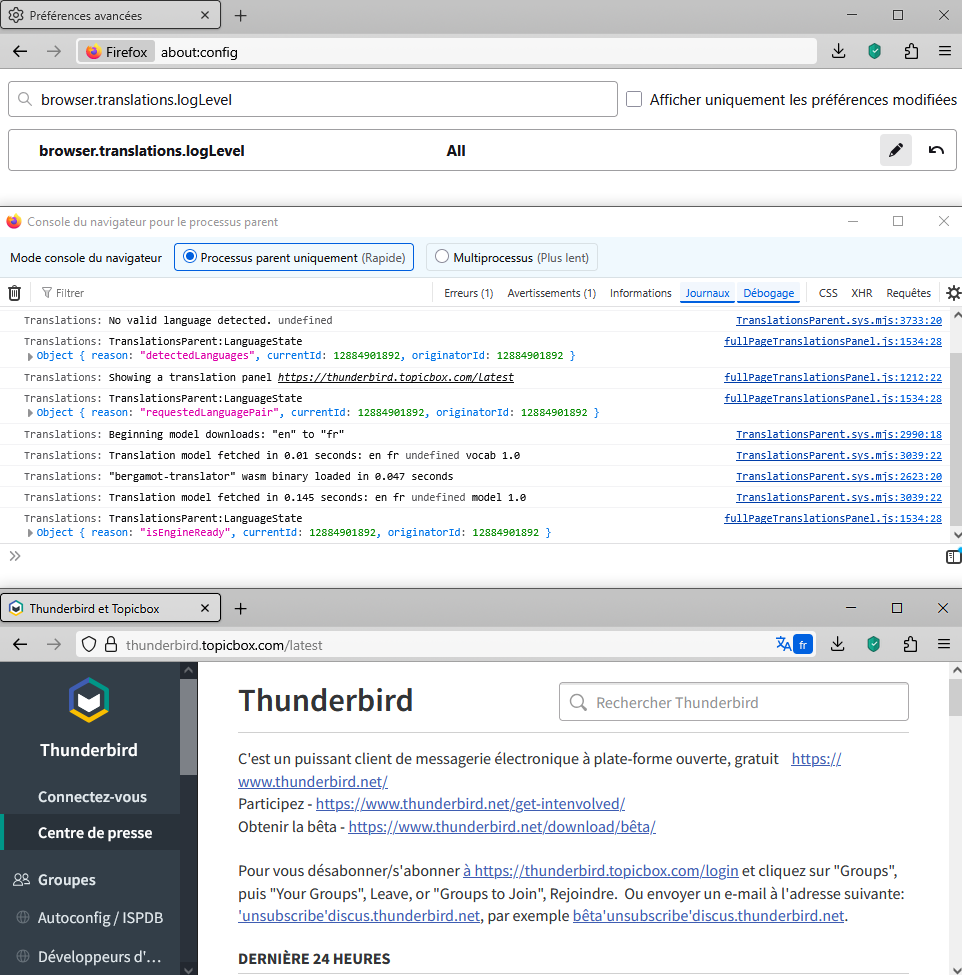Click the Thunderbird page's vertical scrollbar thumb

coord(955,697)
